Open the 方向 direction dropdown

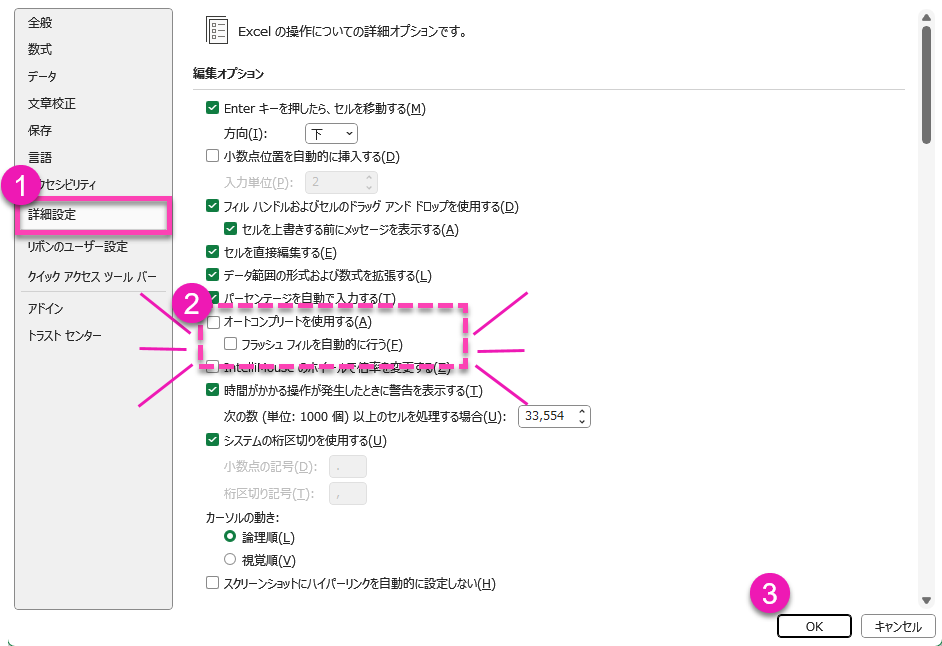coord(331,133)
